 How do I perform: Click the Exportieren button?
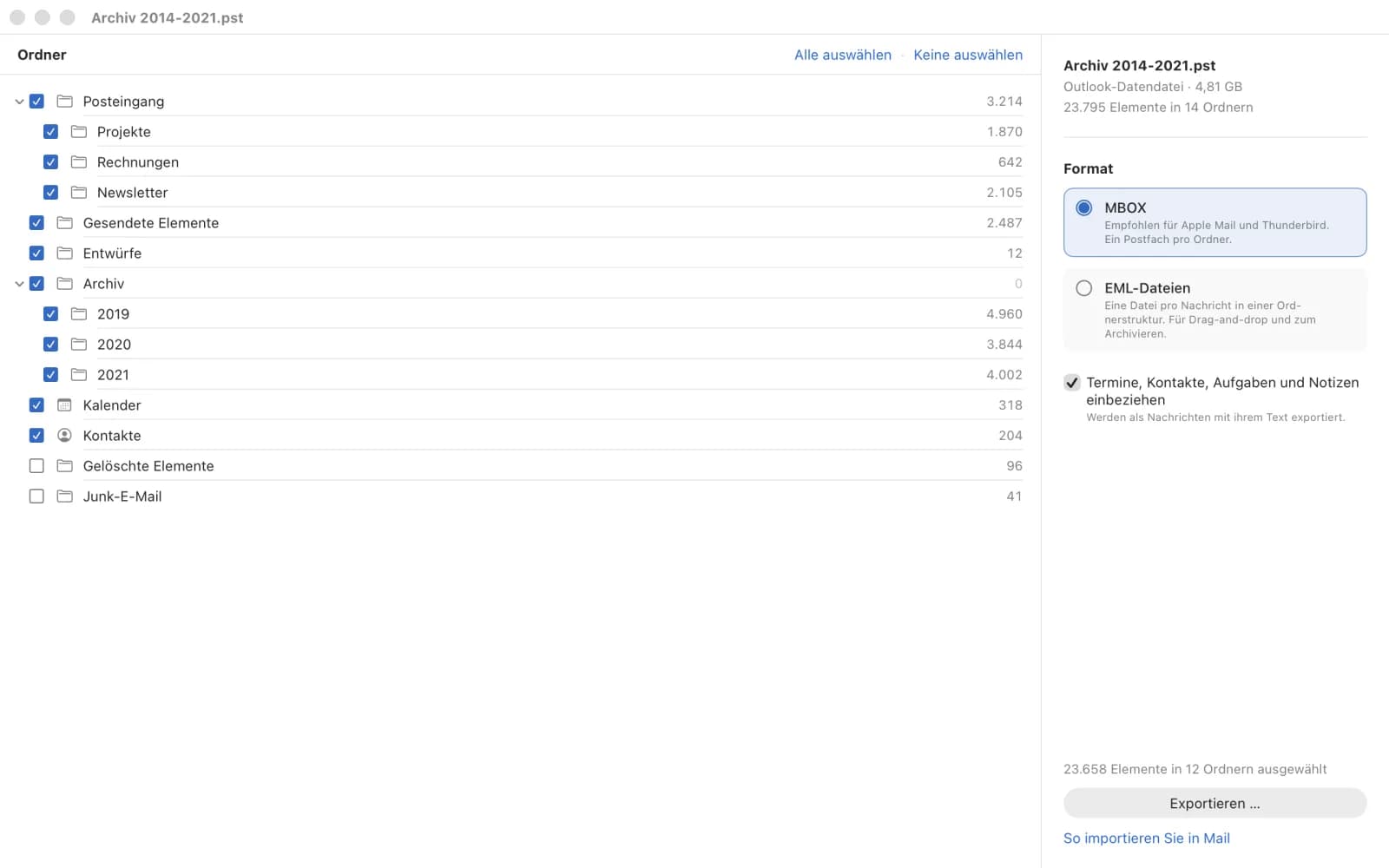point(1215,804)
